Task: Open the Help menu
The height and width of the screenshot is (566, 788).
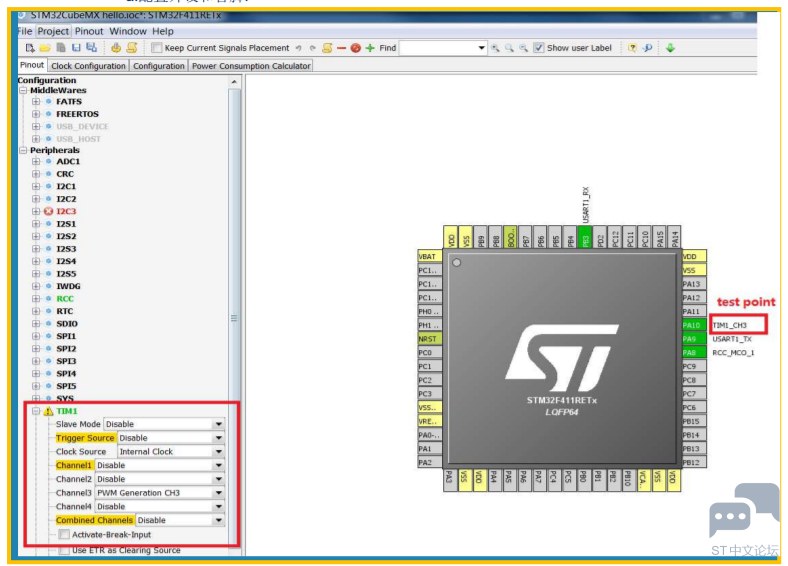Action: tap(163, 31)
